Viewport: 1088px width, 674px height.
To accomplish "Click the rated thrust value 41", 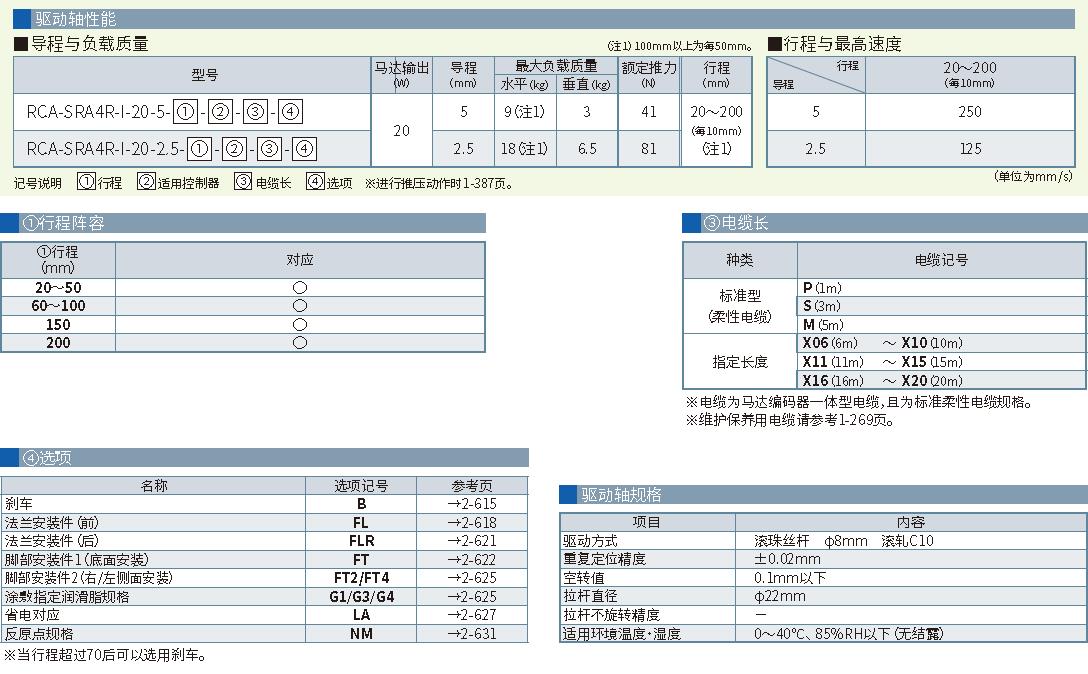I will pos(649,112).
